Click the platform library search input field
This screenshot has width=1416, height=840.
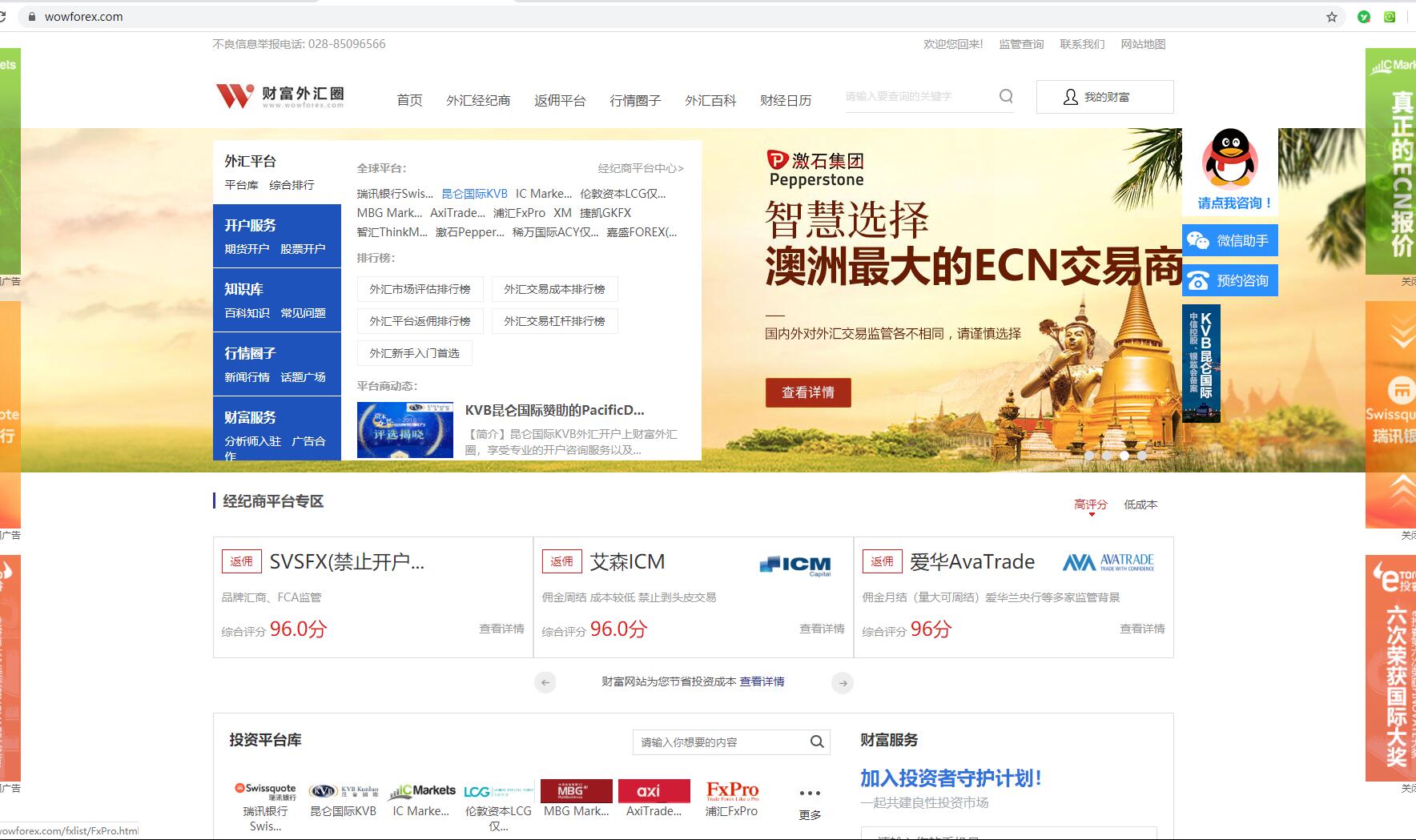point(721,742)
